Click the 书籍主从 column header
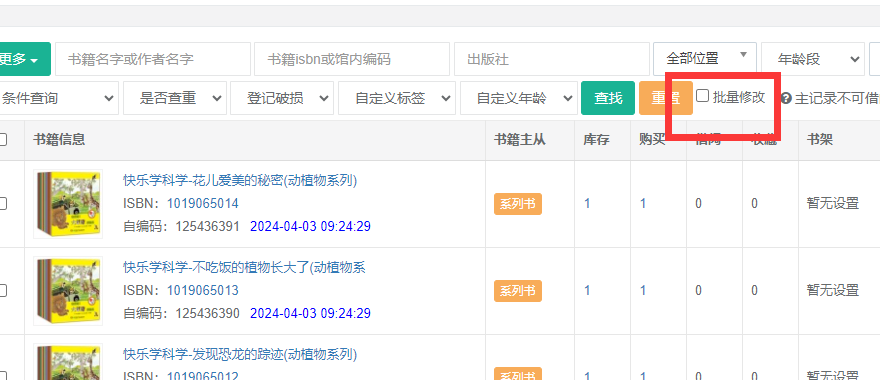This screenshot has width=880, height=380. [520, 139]
